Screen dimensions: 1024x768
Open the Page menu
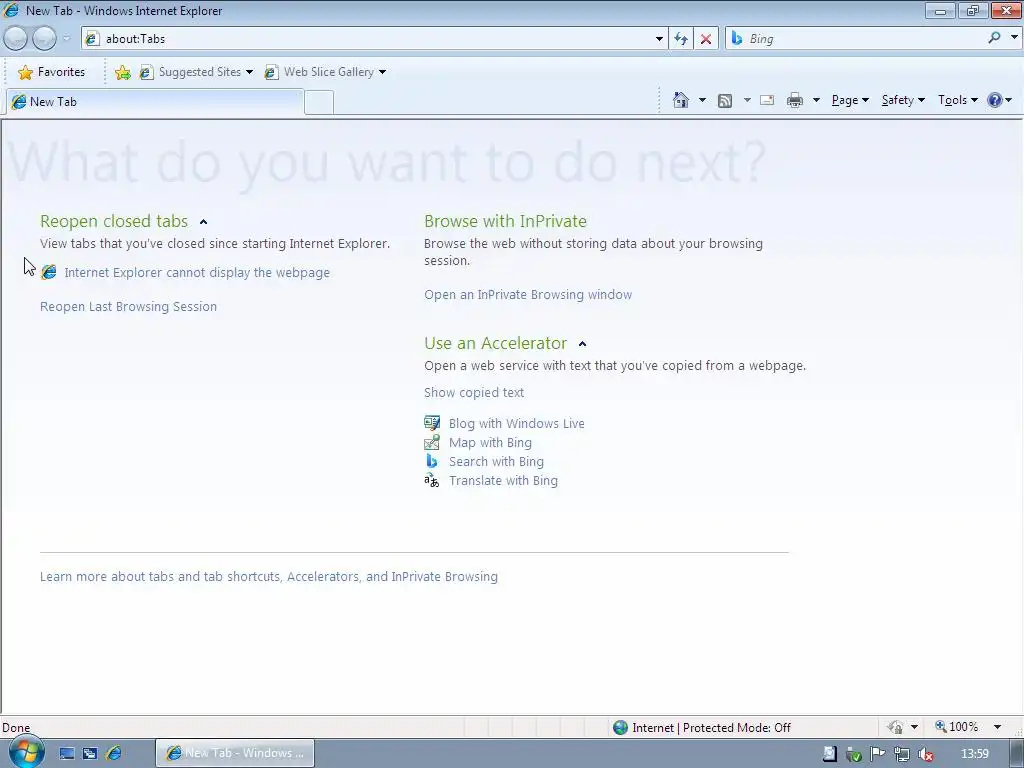pos(850,100)
